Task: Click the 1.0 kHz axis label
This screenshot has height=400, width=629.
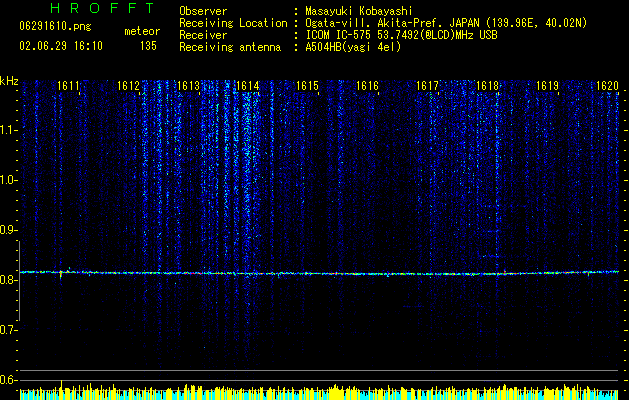Action: coord(9,180)
